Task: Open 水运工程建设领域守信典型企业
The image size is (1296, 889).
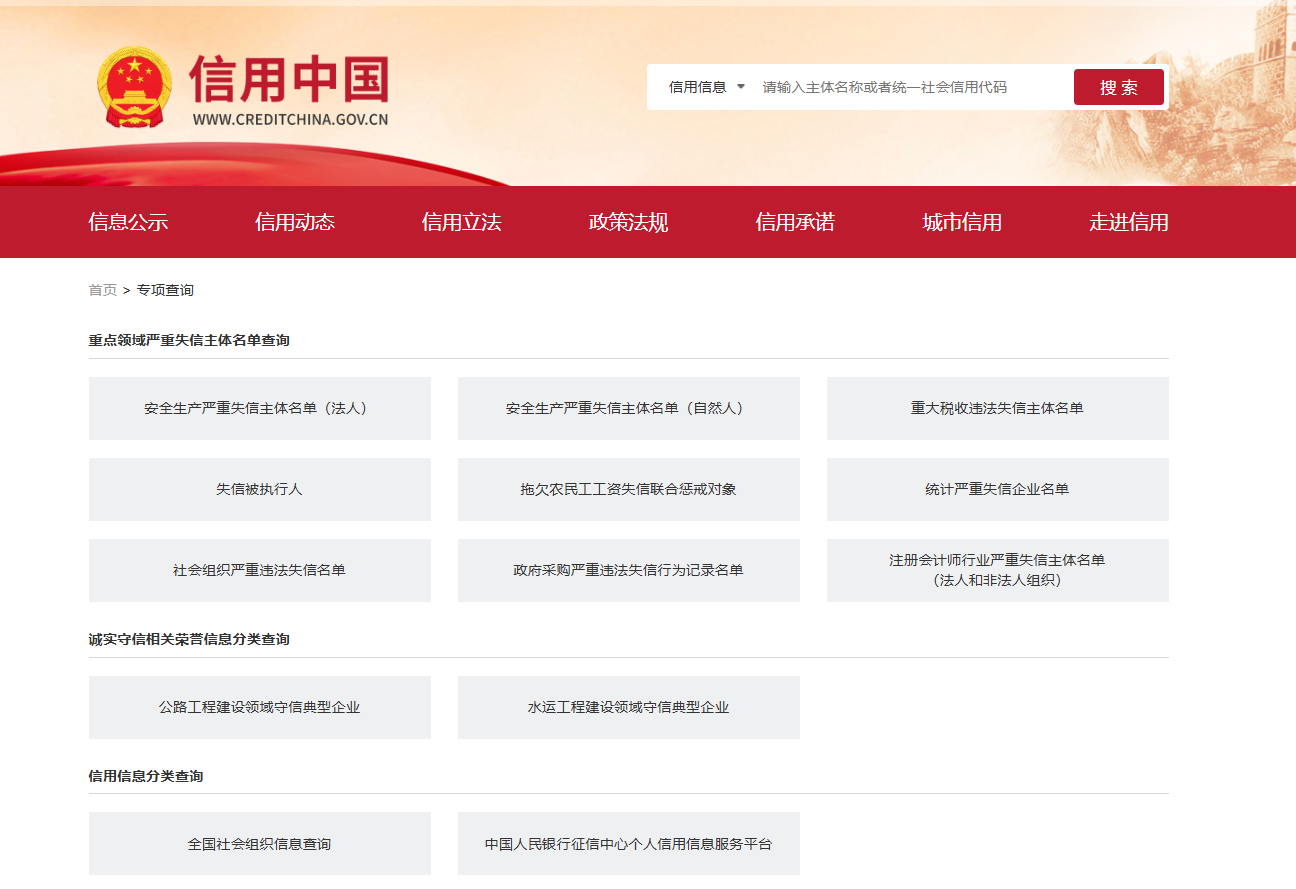Action: tap(629, 707)
